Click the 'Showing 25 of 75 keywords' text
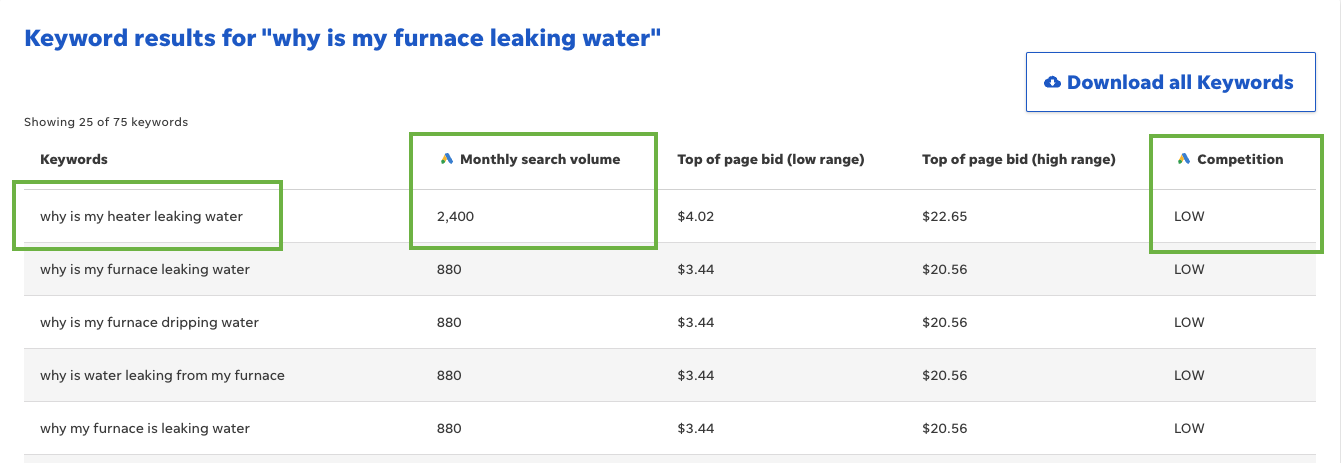Image resolution: width=1341 pixels, height=463 pixels. 106,122
